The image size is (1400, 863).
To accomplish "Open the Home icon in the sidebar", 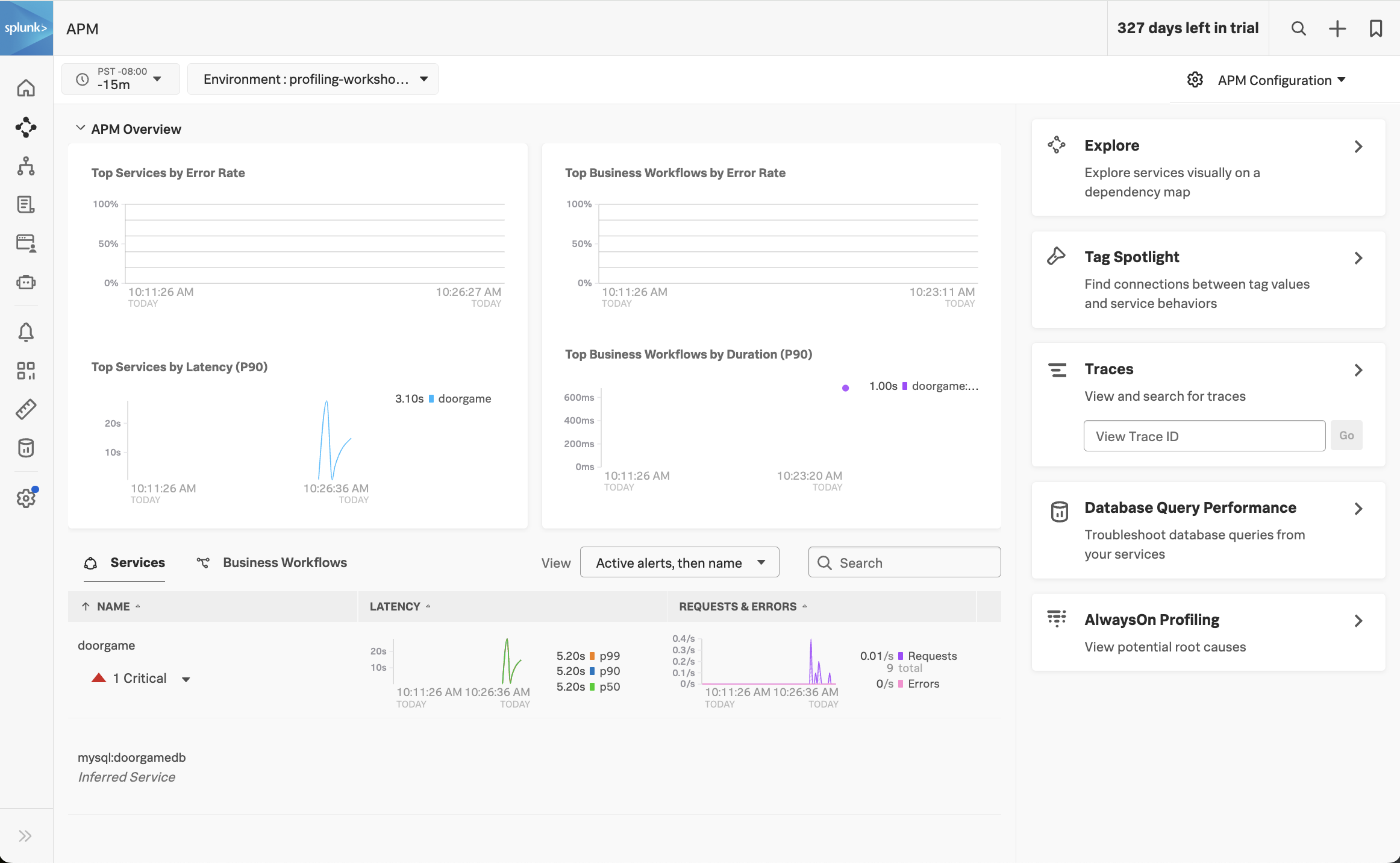I will coord(27,87).
